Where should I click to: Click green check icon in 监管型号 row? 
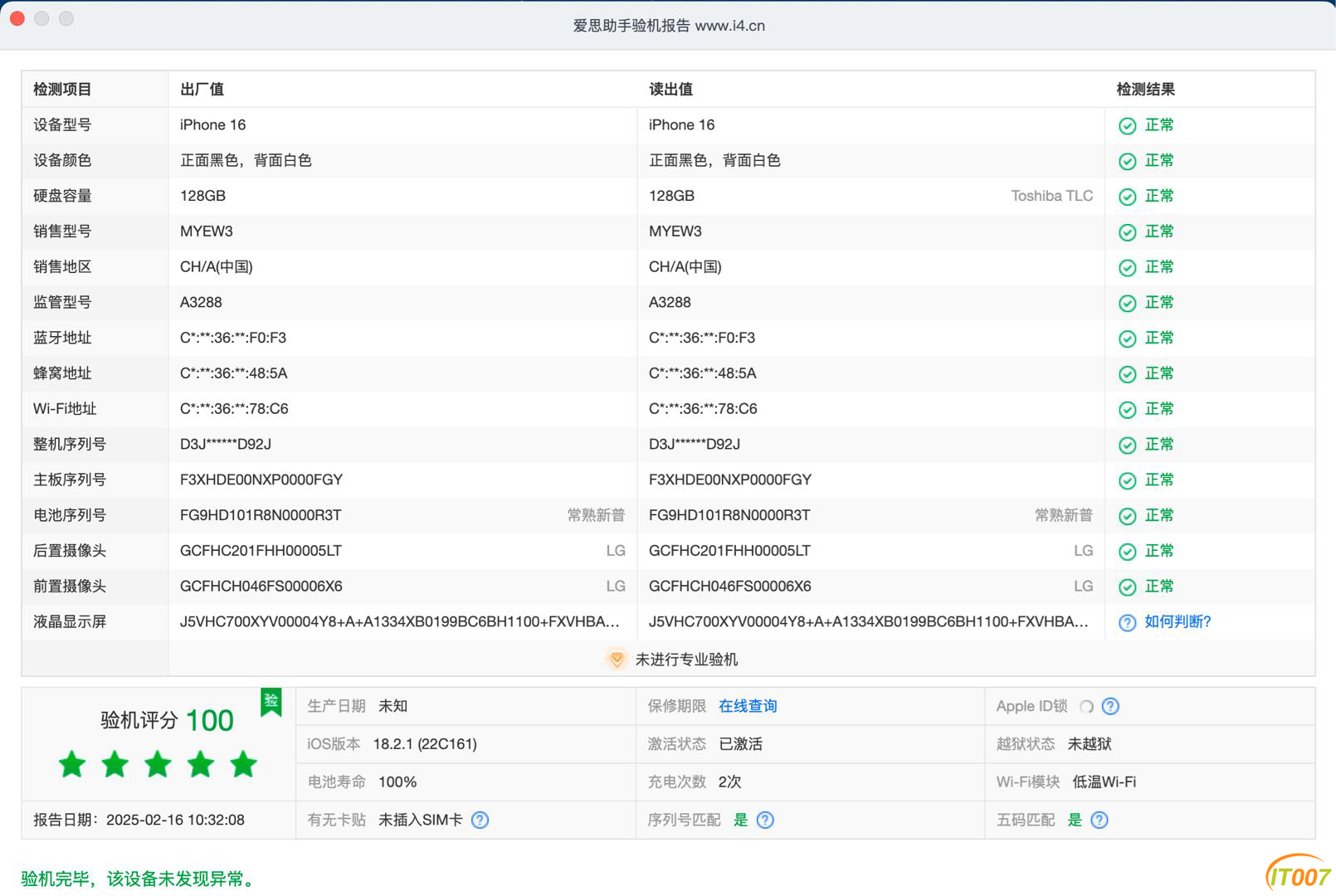click(x=1127, y=303)
